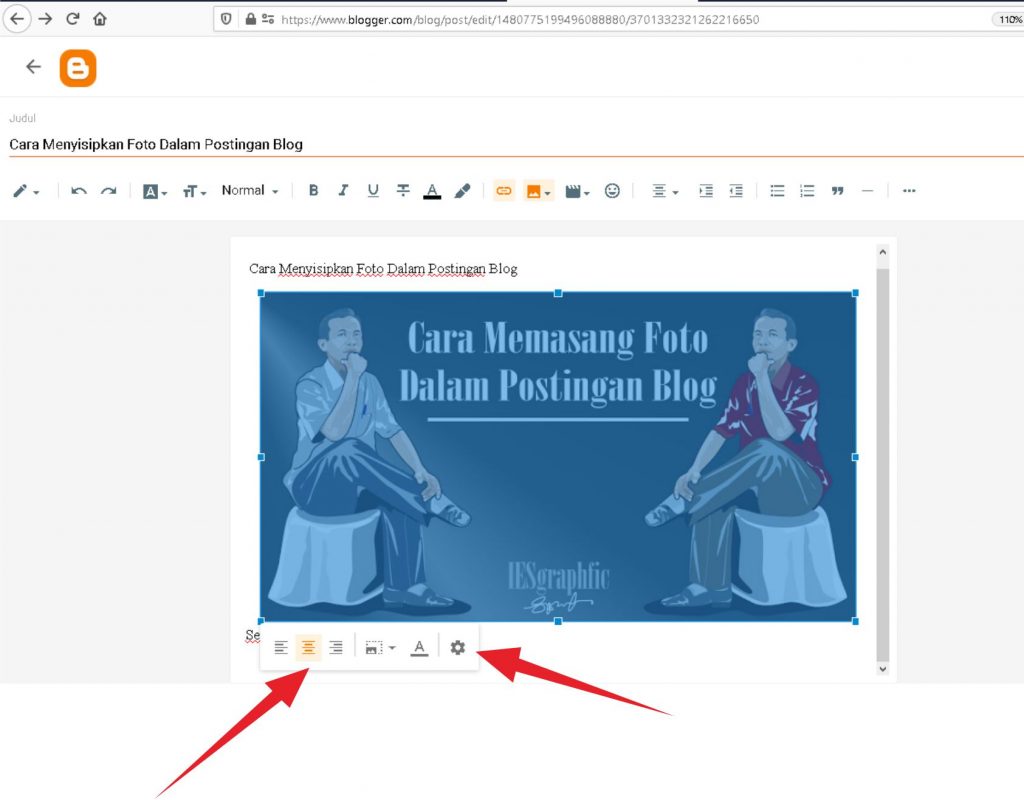Reload the page in the browser

(72, 19)
